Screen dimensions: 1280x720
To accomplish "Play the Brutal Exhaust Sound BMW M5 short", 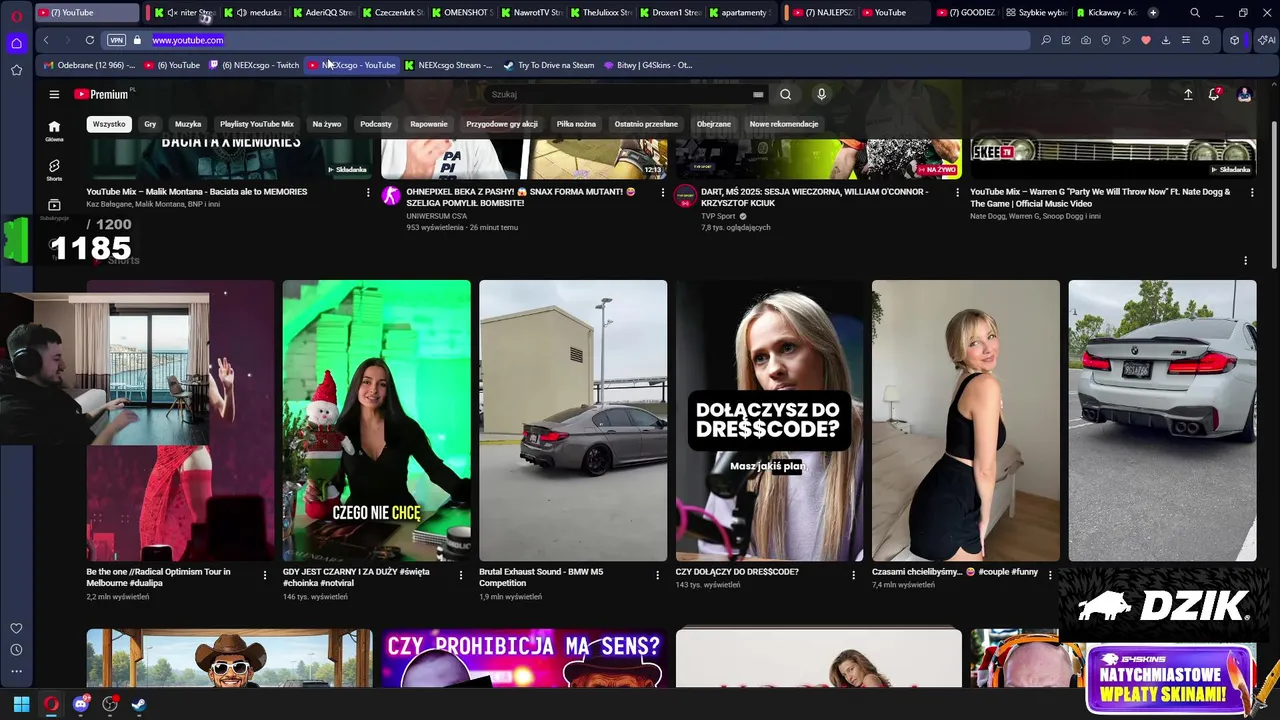I will point(573,420).
